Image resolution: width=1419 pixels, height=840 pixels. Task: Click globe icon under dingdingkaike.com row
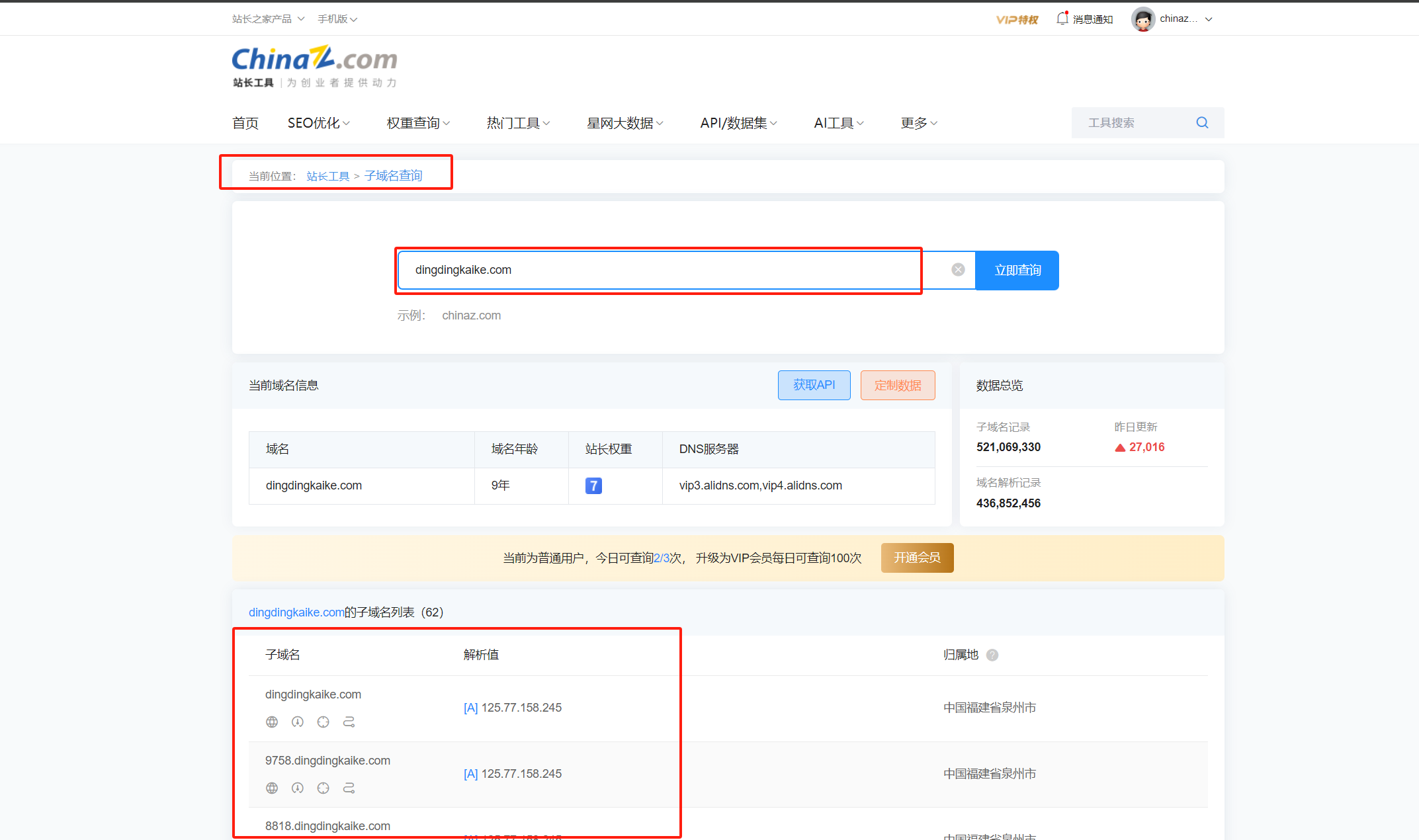click(x=272, y=722)
